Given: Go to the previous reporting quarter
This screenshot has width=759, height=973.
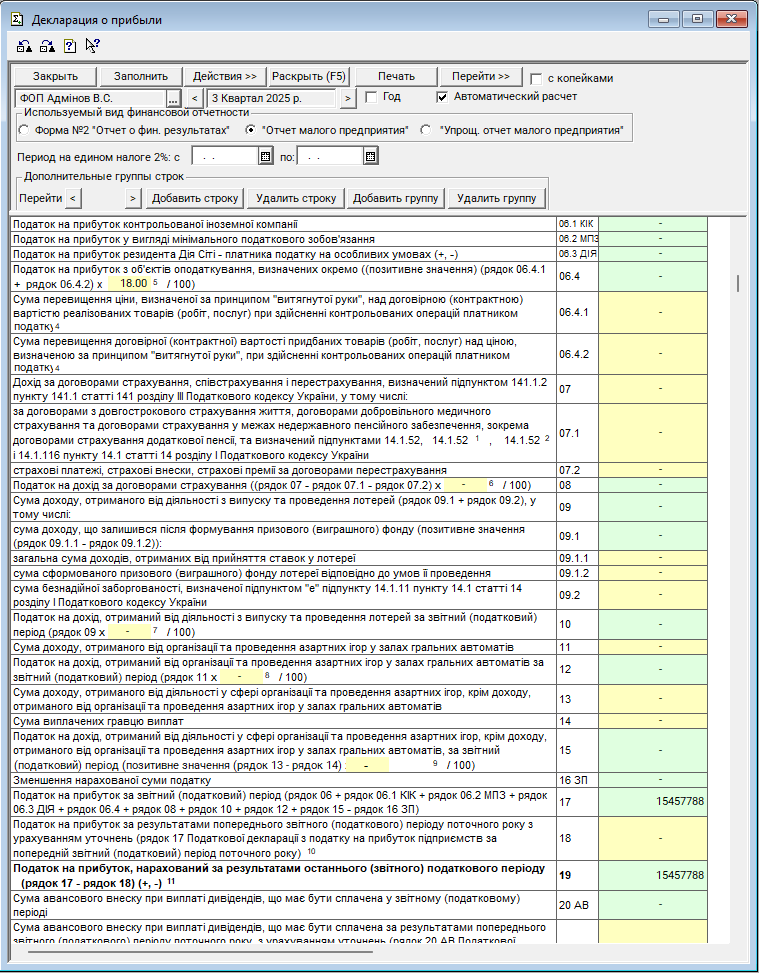Looking at the screenshot, I should click(195, 98).
